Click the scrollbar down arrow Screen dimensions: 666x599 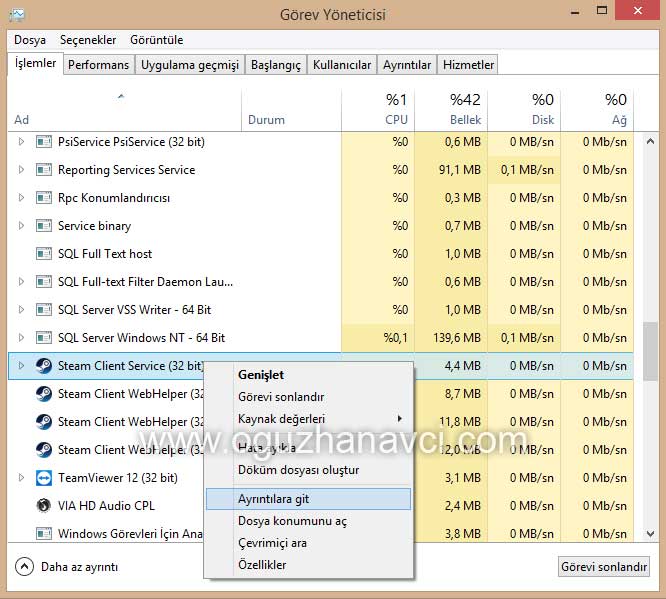coord(650,534)
